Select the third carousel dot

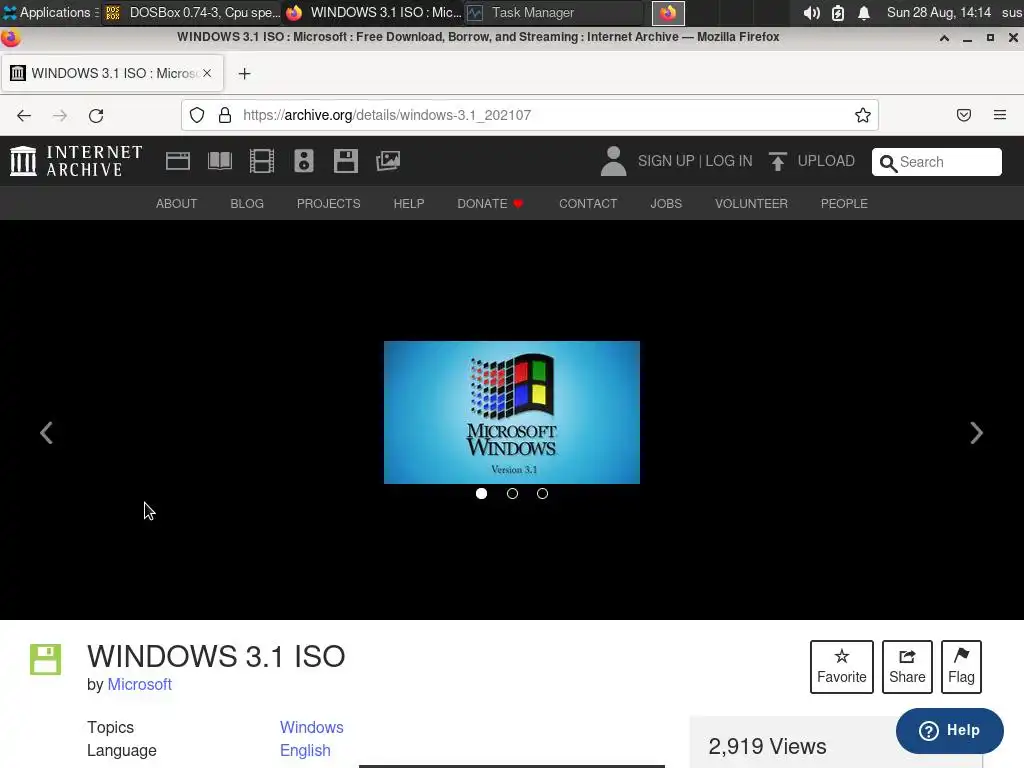[542, 494]
